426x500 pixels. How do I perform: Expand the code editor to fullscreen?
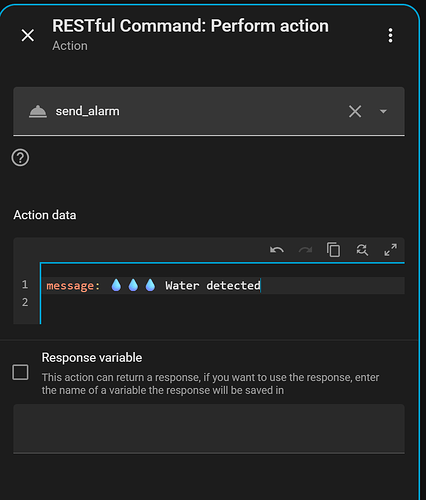click(390, 250)
